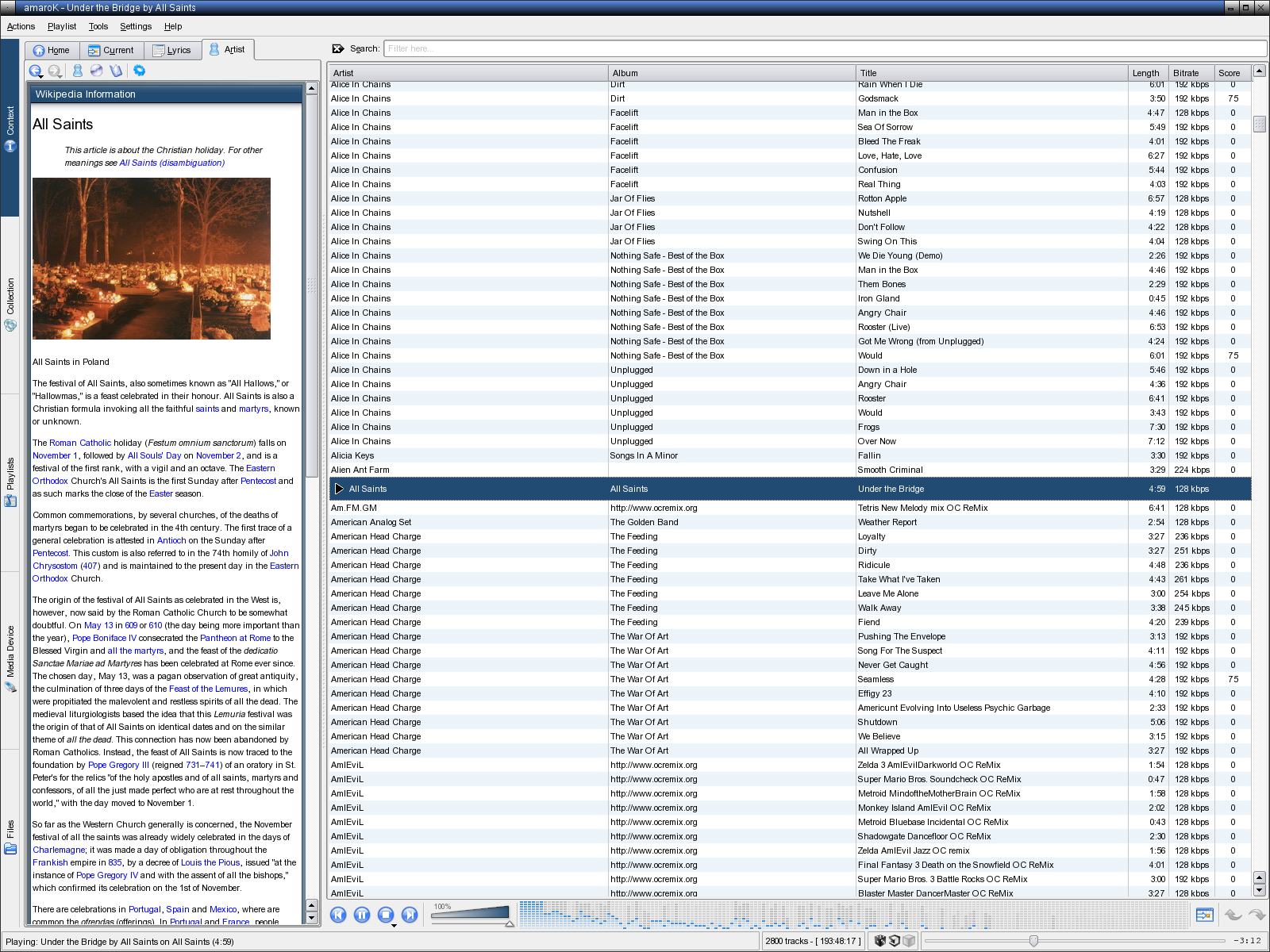Open the Media Device sidebar panel

[10, 660]
